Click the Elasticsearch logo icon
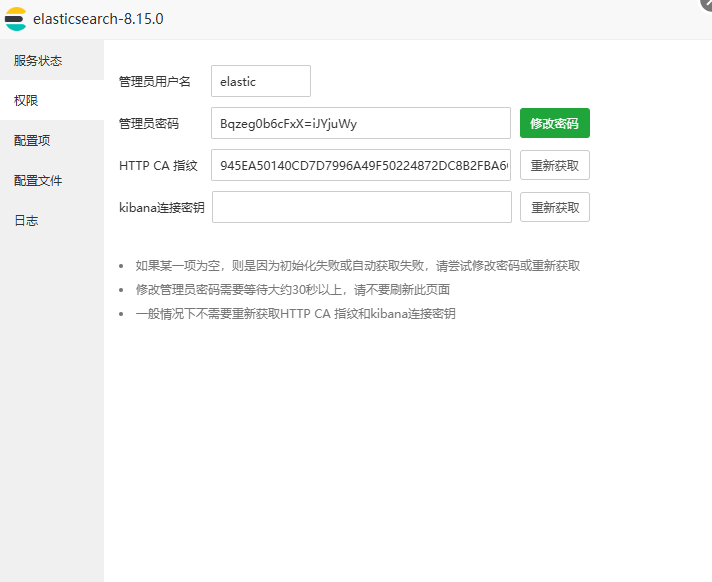 [16, 19]
